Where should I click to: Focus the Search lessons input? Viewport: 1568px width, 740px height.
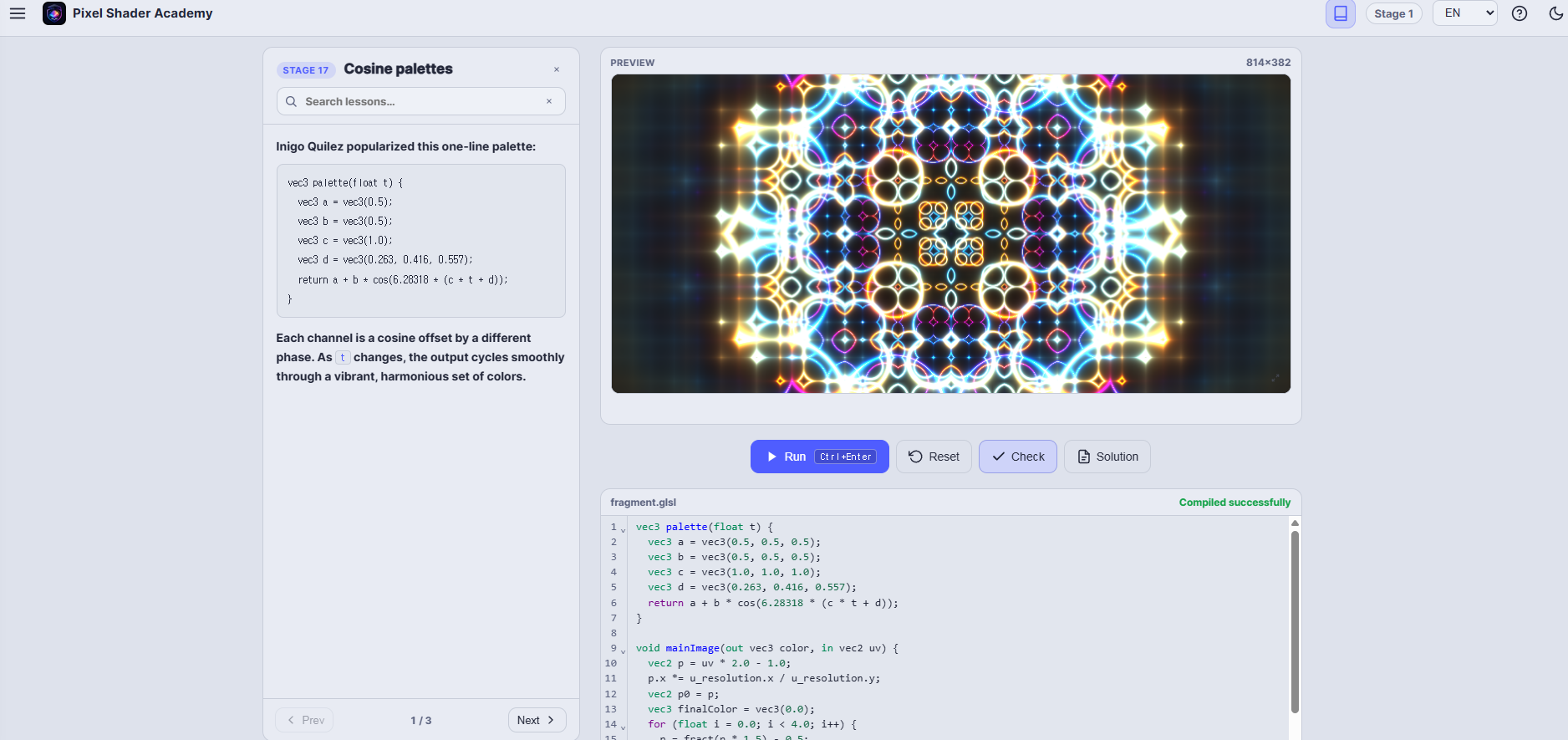point(420,101)
